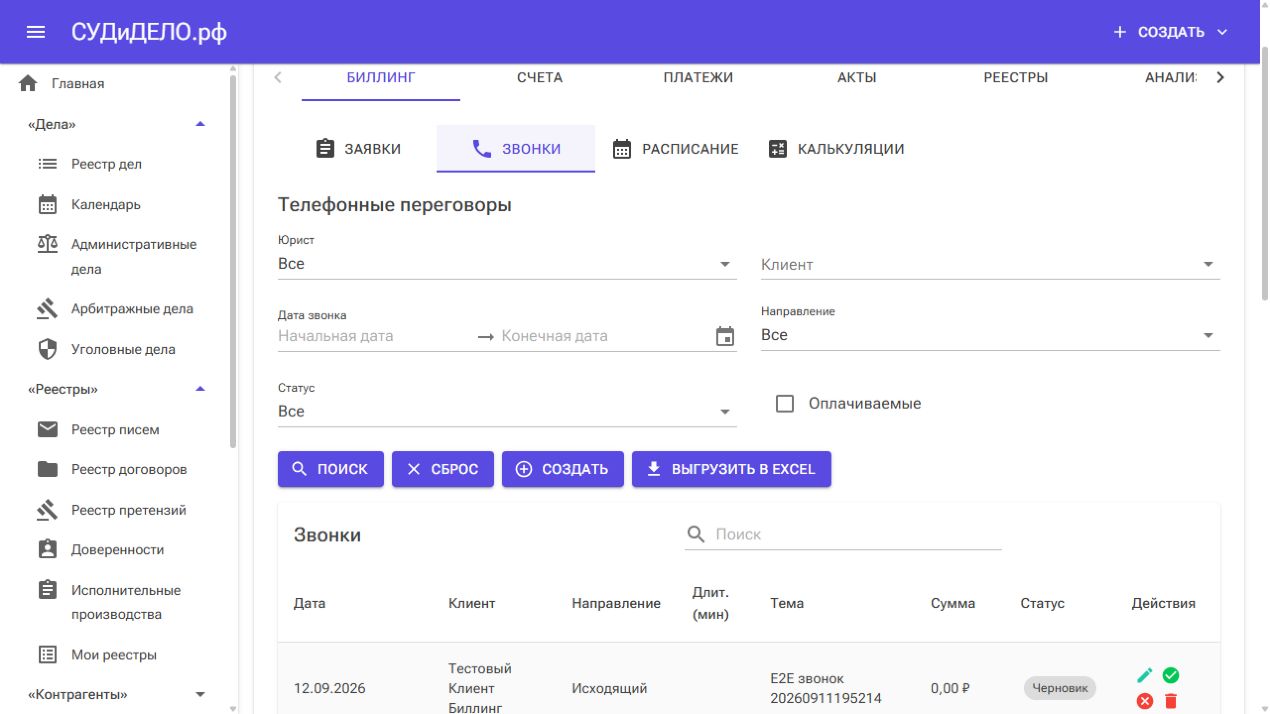The image size is (1270, 714).
Task: Switch to the РЕЕСТРЫ tab
Action: coord(1016,77)
